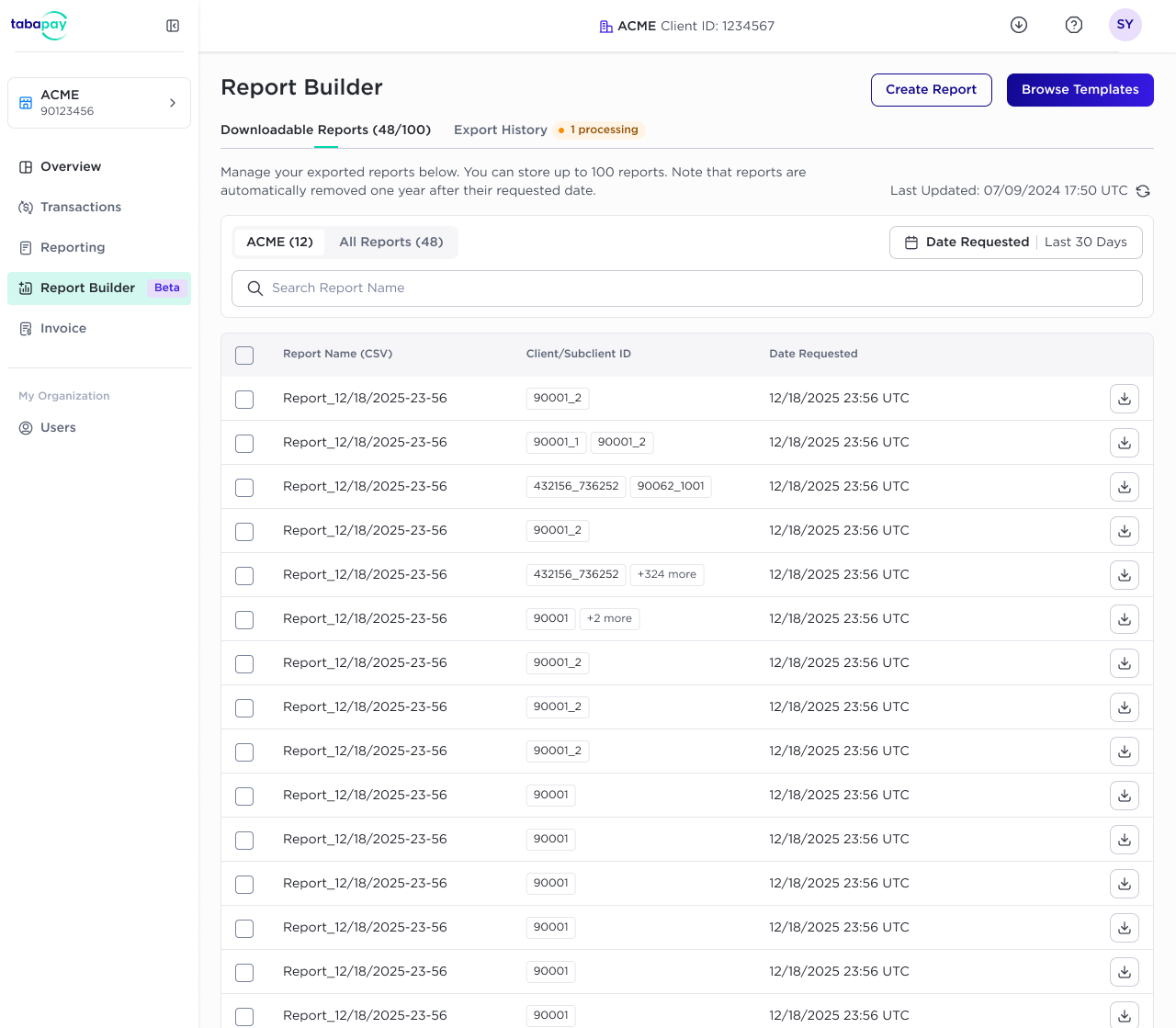Expand the +324 more client IDs chip
The image size is (1176, 1028).
click(667, 575)
